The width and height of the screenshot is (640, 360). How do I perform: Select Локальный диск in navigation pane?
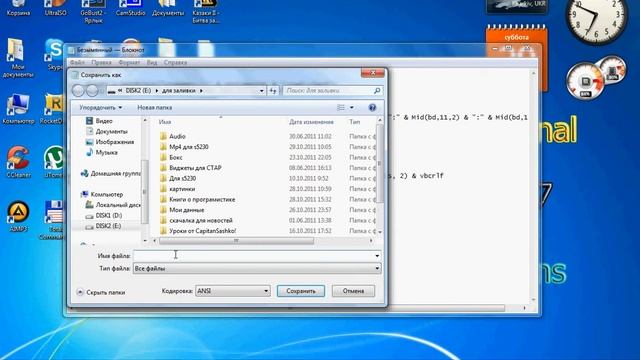pyautogui.click(x=113, y=205)
